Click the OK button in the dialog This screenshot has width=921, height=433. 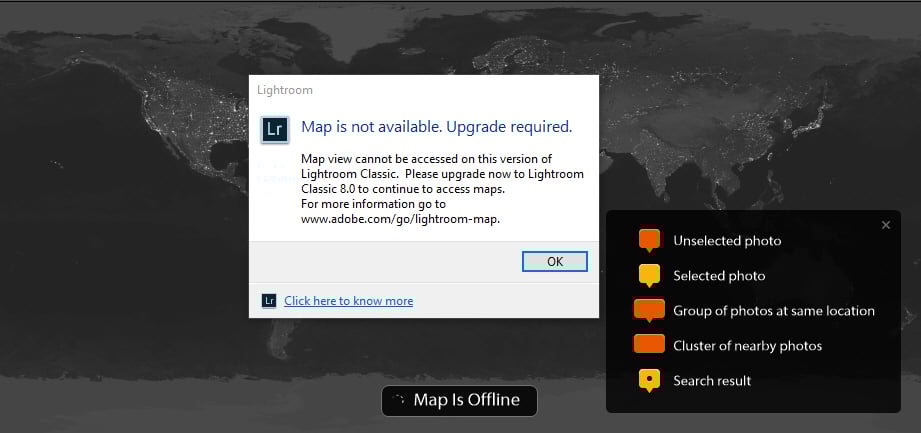(x=554, y=261)
